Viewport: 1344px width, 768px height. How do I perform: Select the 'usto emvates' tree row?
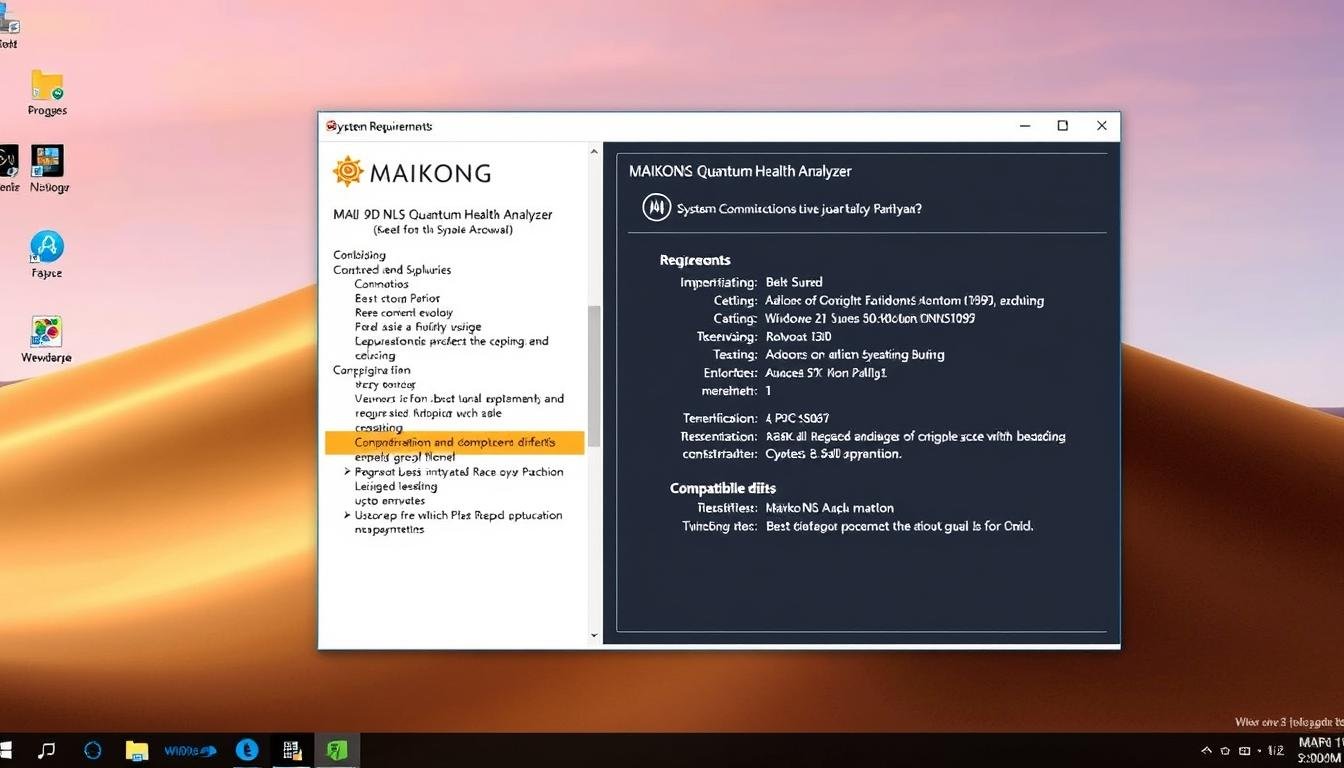(x=389, y=501)
